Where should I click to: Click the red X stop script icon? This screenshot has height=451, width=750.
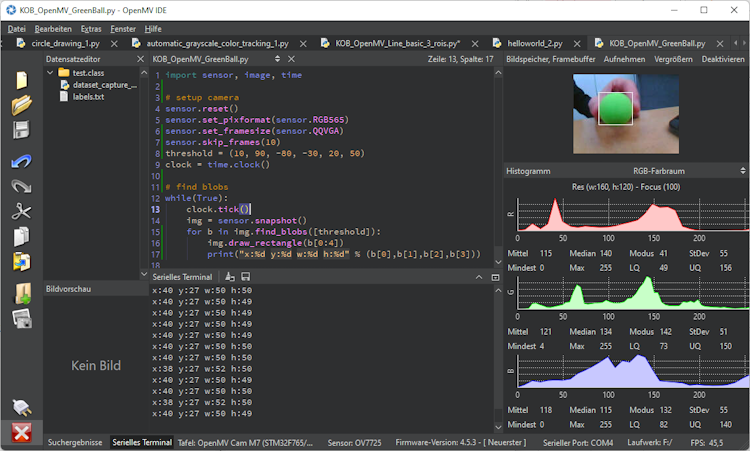coord(21,432)
